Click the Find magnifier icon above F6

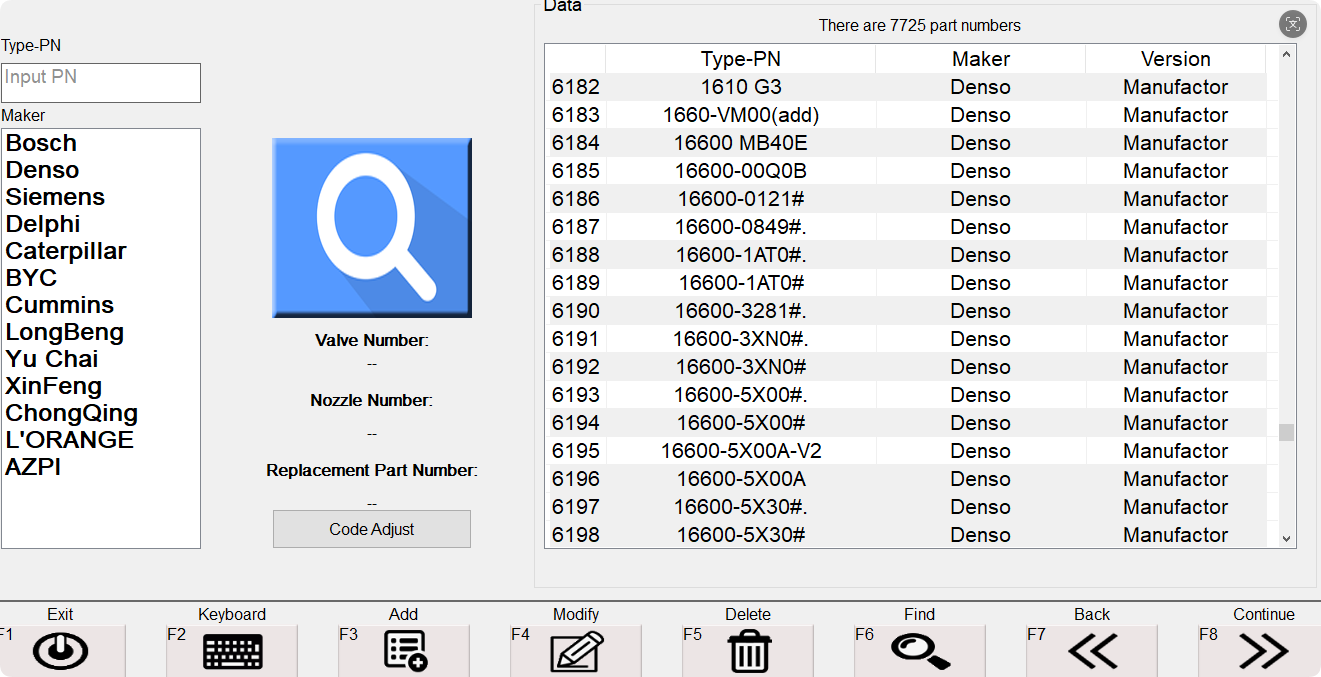pos(919,650)
